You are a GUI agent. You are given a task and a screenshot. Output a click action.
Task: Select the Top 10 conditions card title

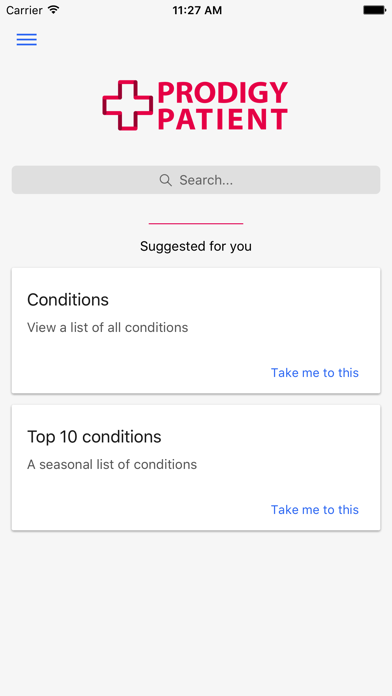[94, 437]
